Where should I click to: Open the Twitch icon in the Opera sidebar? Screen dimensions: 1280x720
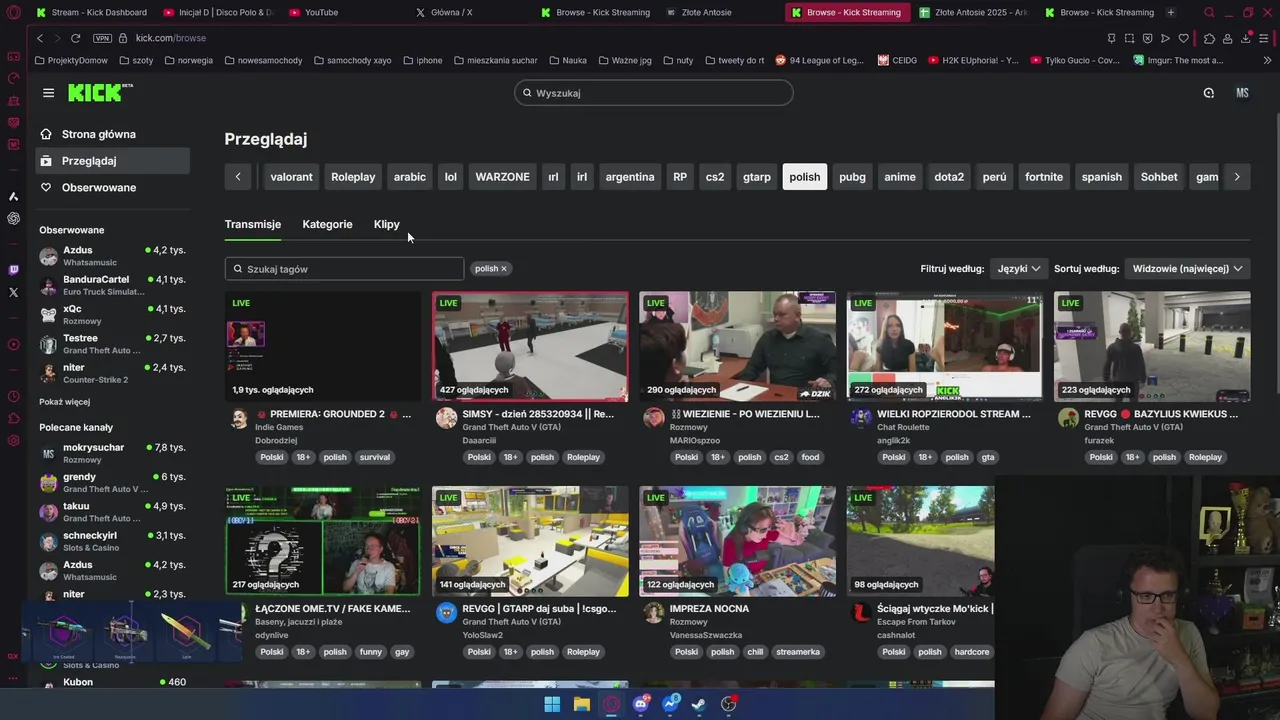pos(13,270)
